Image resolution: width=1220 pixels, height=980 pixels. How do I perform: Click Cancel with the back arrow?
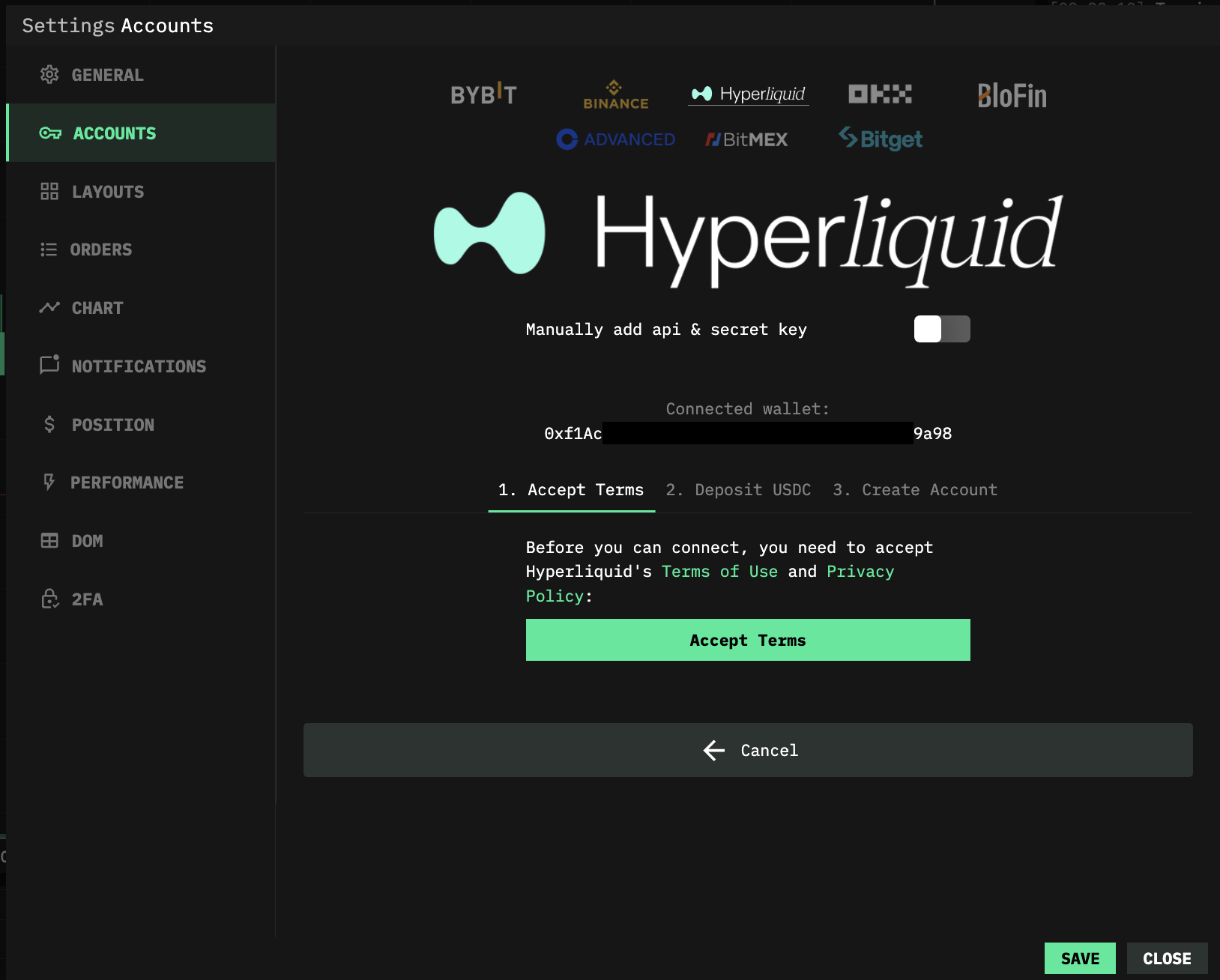point(747,750)
